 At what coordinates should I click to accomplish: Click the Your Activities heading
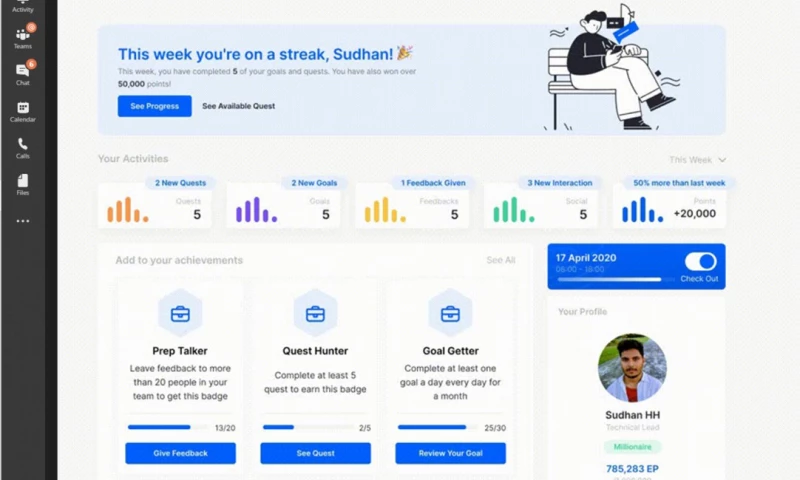[x=133, y=159]
